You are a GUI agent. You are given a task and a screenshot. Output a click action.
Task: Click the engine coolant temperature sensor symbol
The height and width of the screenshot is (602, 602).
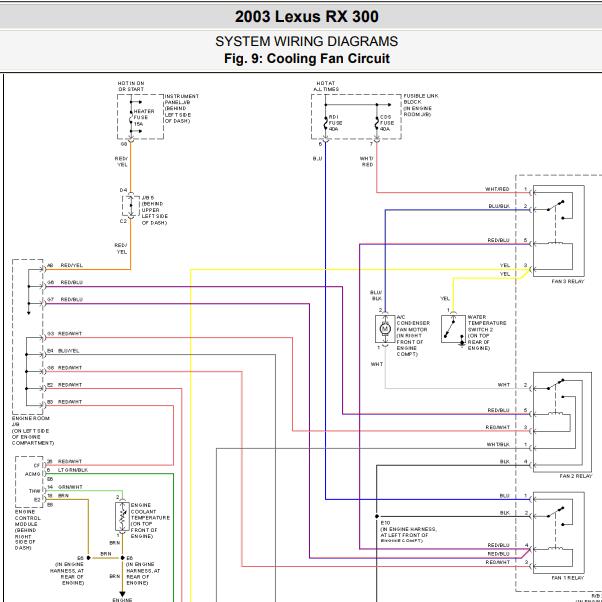click(122, 517)
